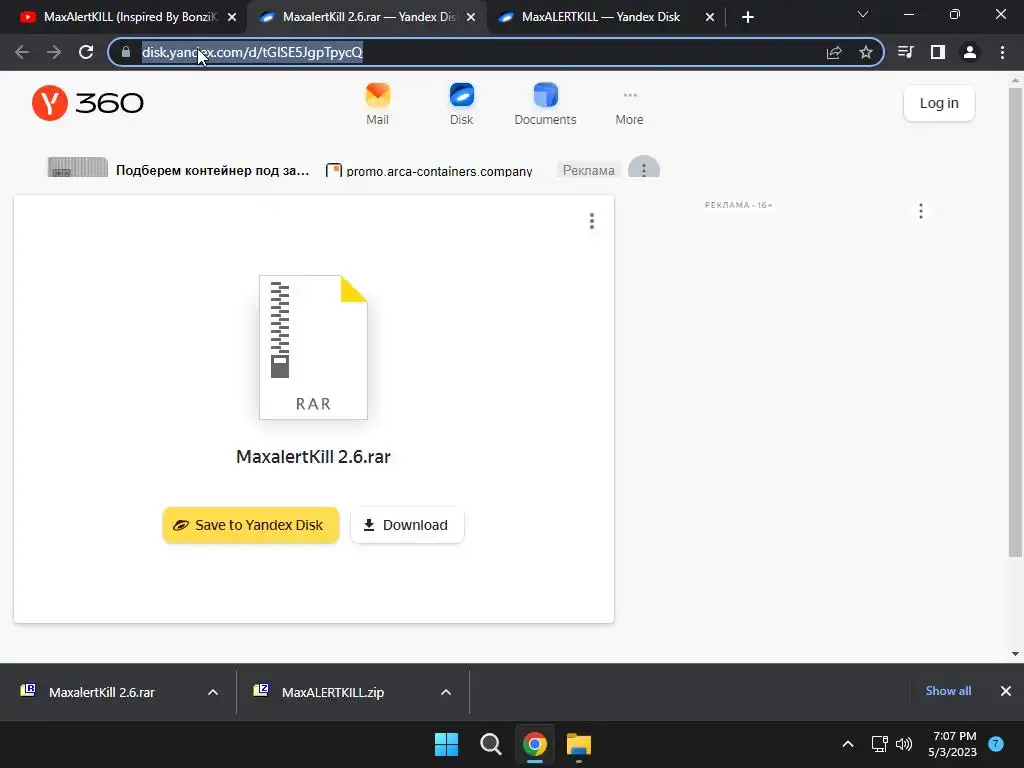Click the Yandex 360 logo
Screen dimensions: 1024x768
(x=88, y=103)
